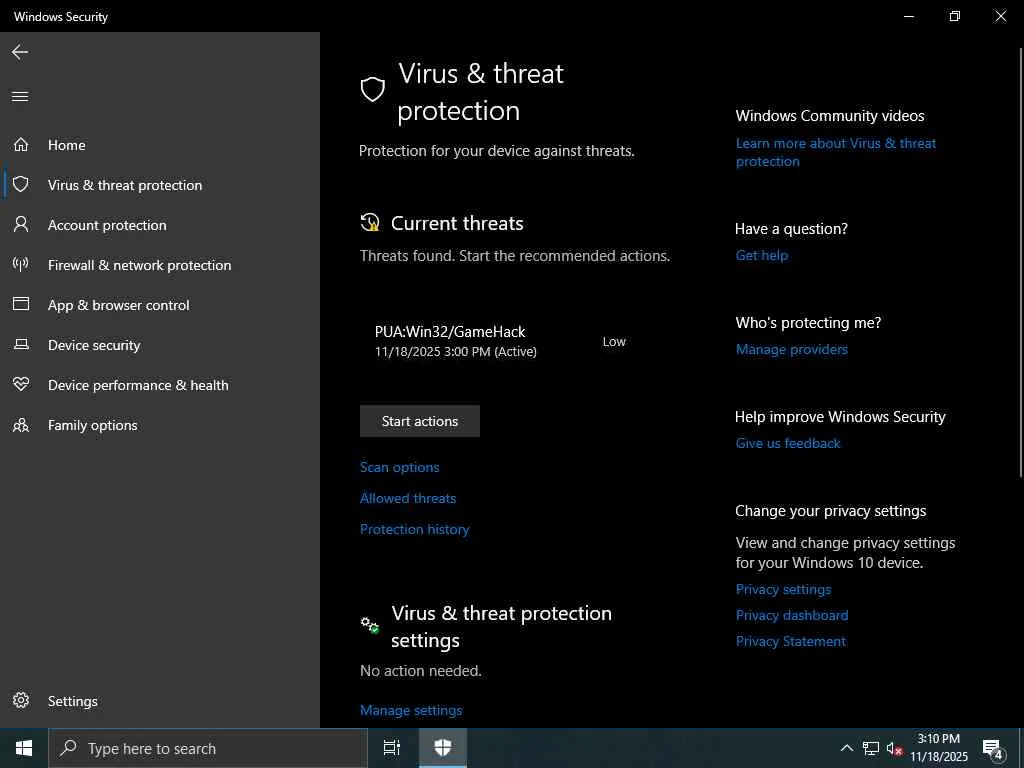This screenshot has width=1024, height=768.
Task: Click the Firewall & network protection icon
Action: coord(21,265)
